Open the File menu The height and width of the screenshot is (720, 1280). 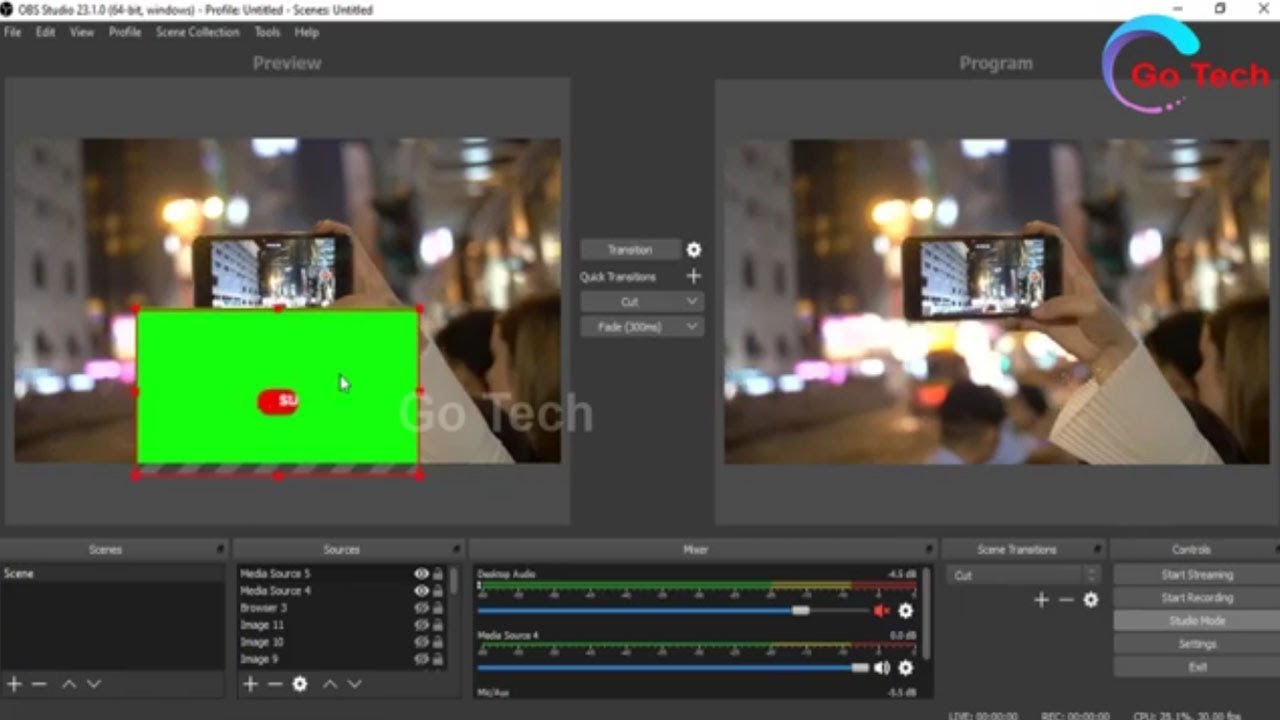pyautogui.click(x=12, y=32)
